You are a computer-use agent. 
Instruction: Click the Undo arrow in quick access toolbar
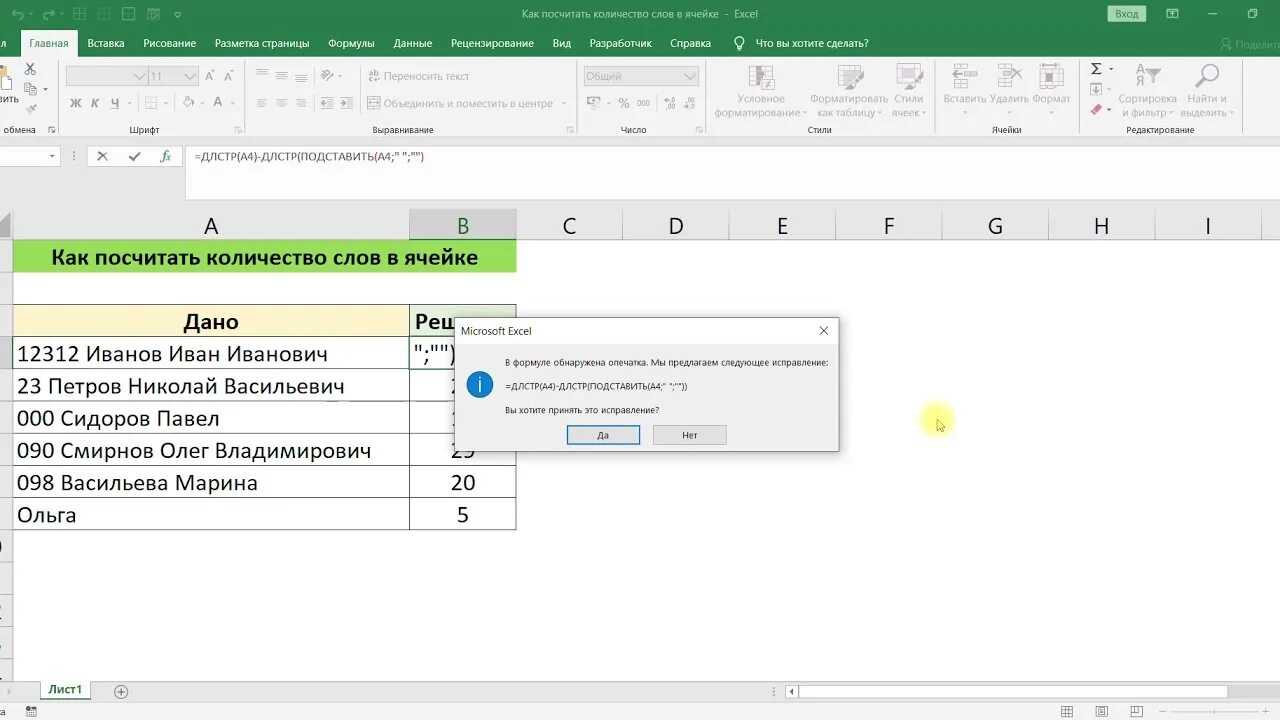point(20,14)
